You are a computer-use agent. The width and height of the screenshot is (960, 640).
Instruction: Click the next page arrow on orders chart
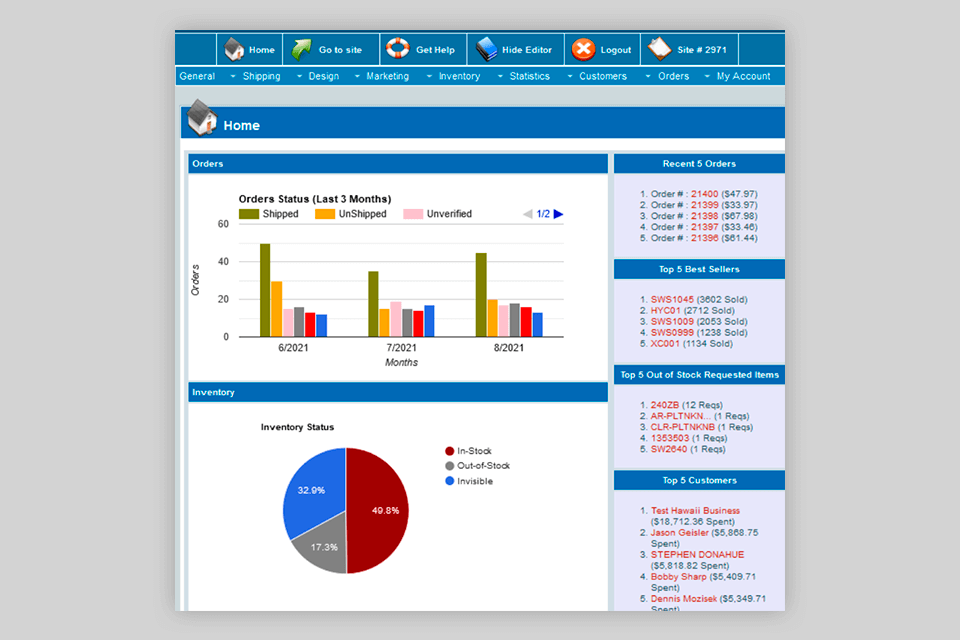coord(558,213)
